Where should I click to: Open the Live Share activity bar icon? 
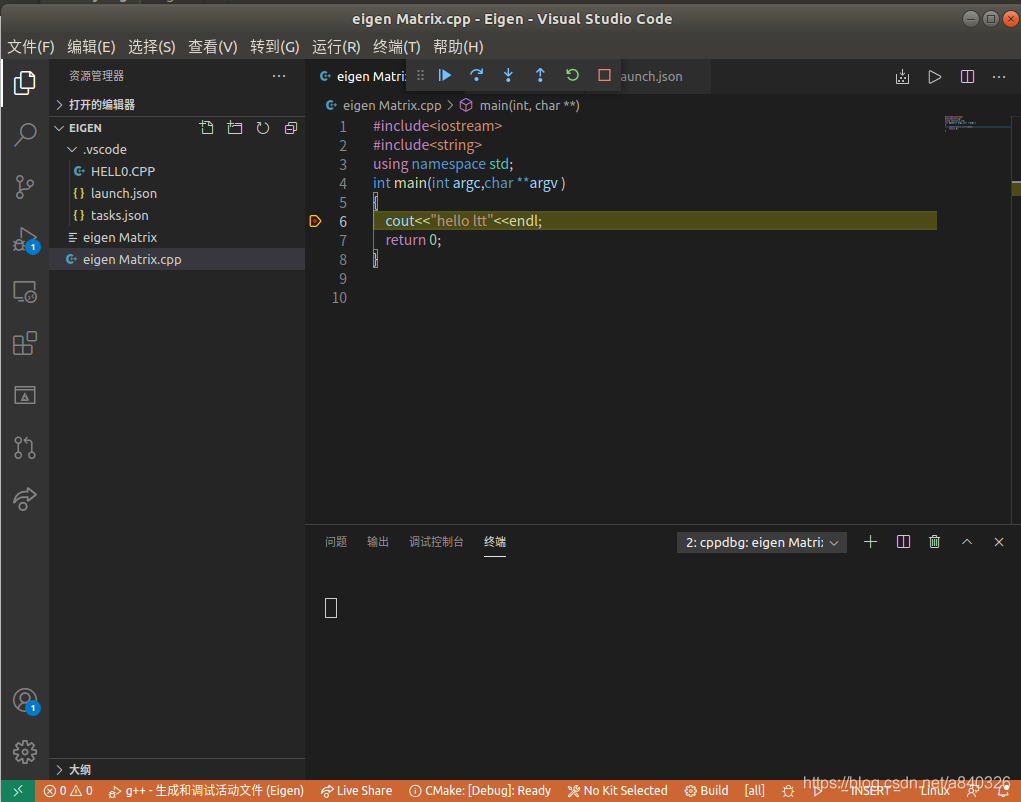point(25,499)
